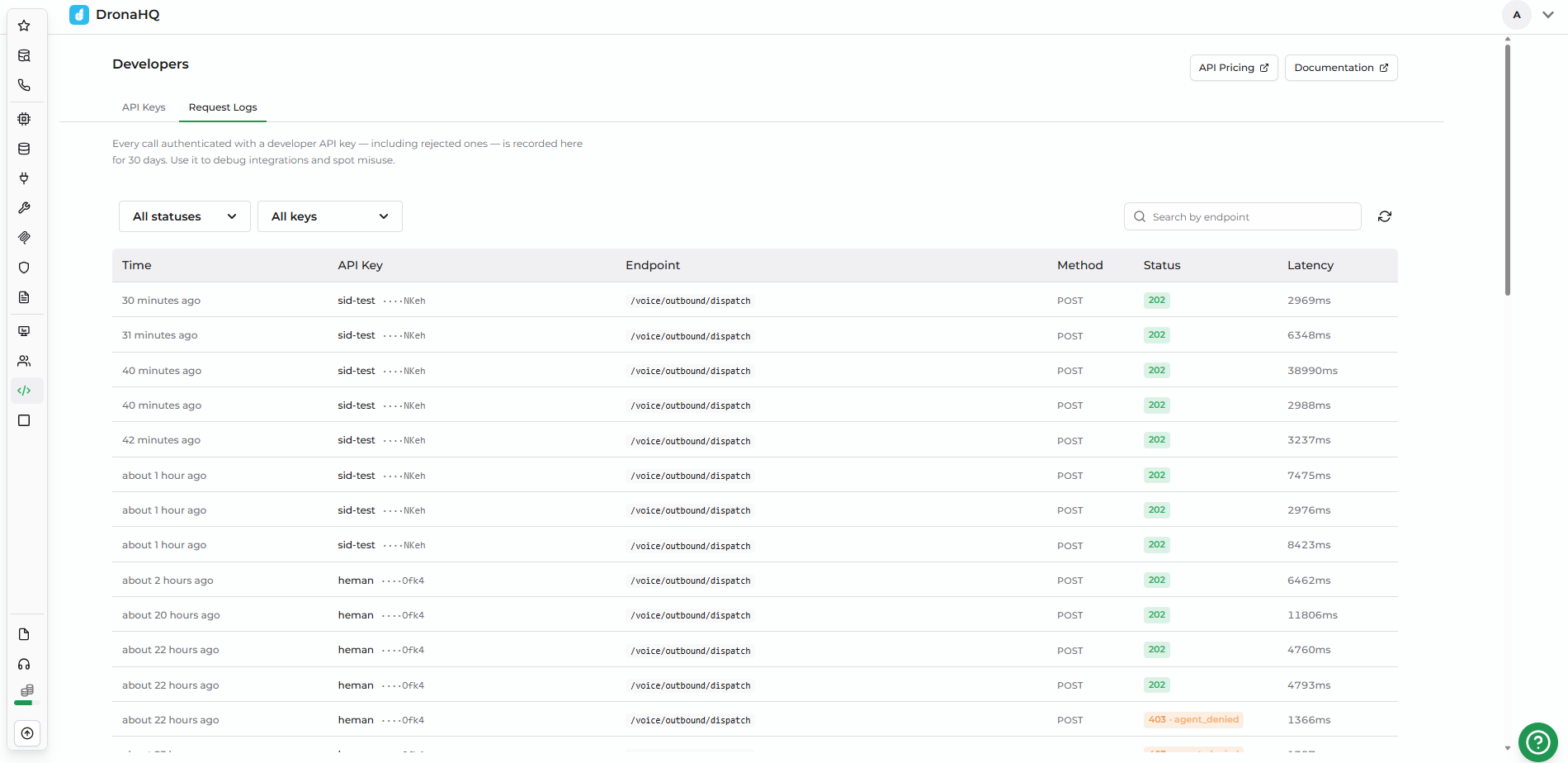This screenshot has width=1568, height=763.
Task: Click the Method column header
Action: coord(1079,265)
